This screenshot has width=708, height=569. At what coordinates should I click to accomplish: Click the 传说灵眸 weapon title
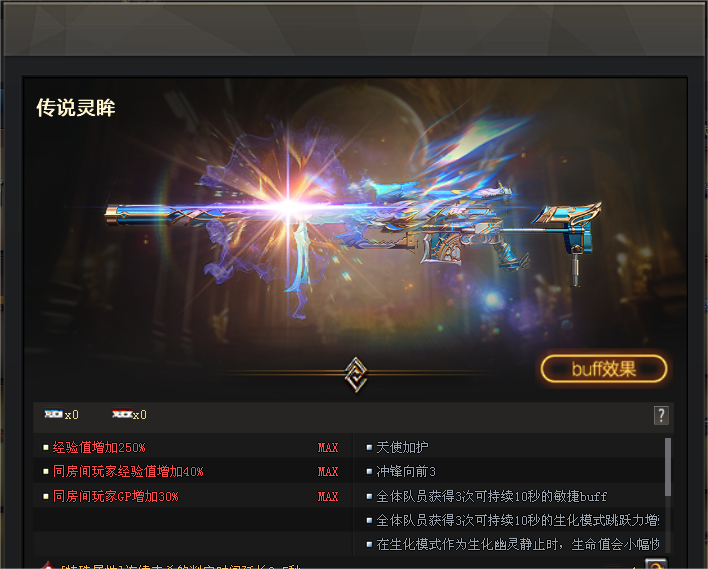(75, 107)
